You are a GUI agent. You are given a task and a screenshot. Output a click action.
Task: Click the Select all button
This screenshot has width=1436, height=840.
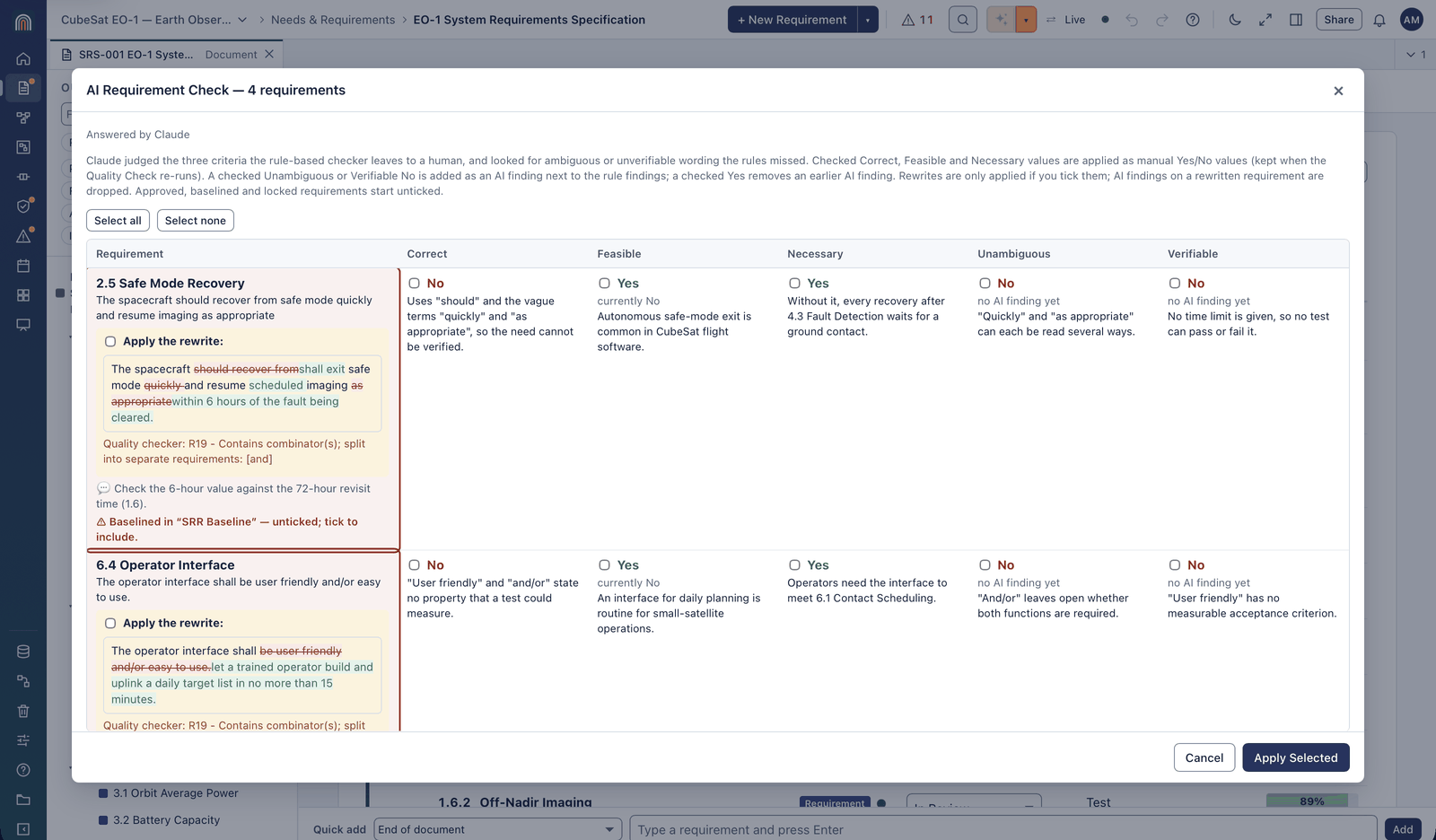pos(118,221)
